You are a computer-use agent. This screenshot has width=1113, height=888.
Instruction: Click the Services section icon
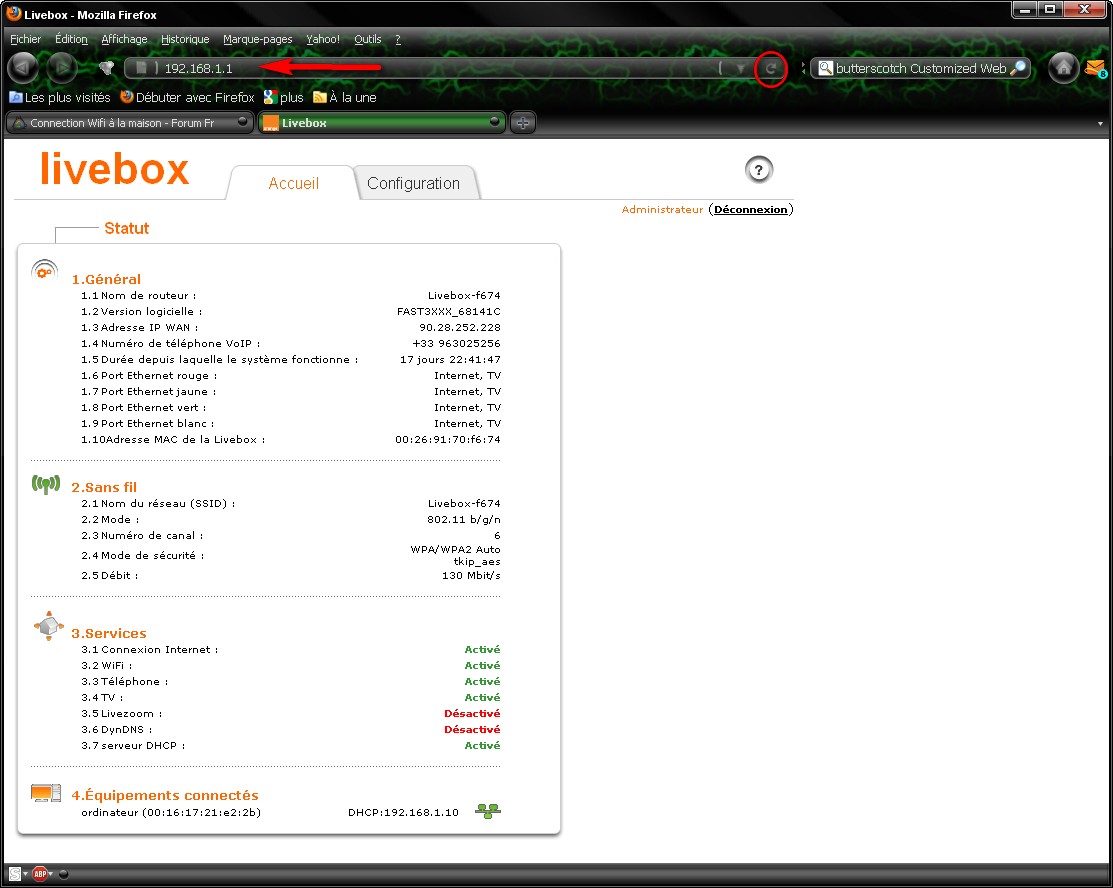[48, 626]
